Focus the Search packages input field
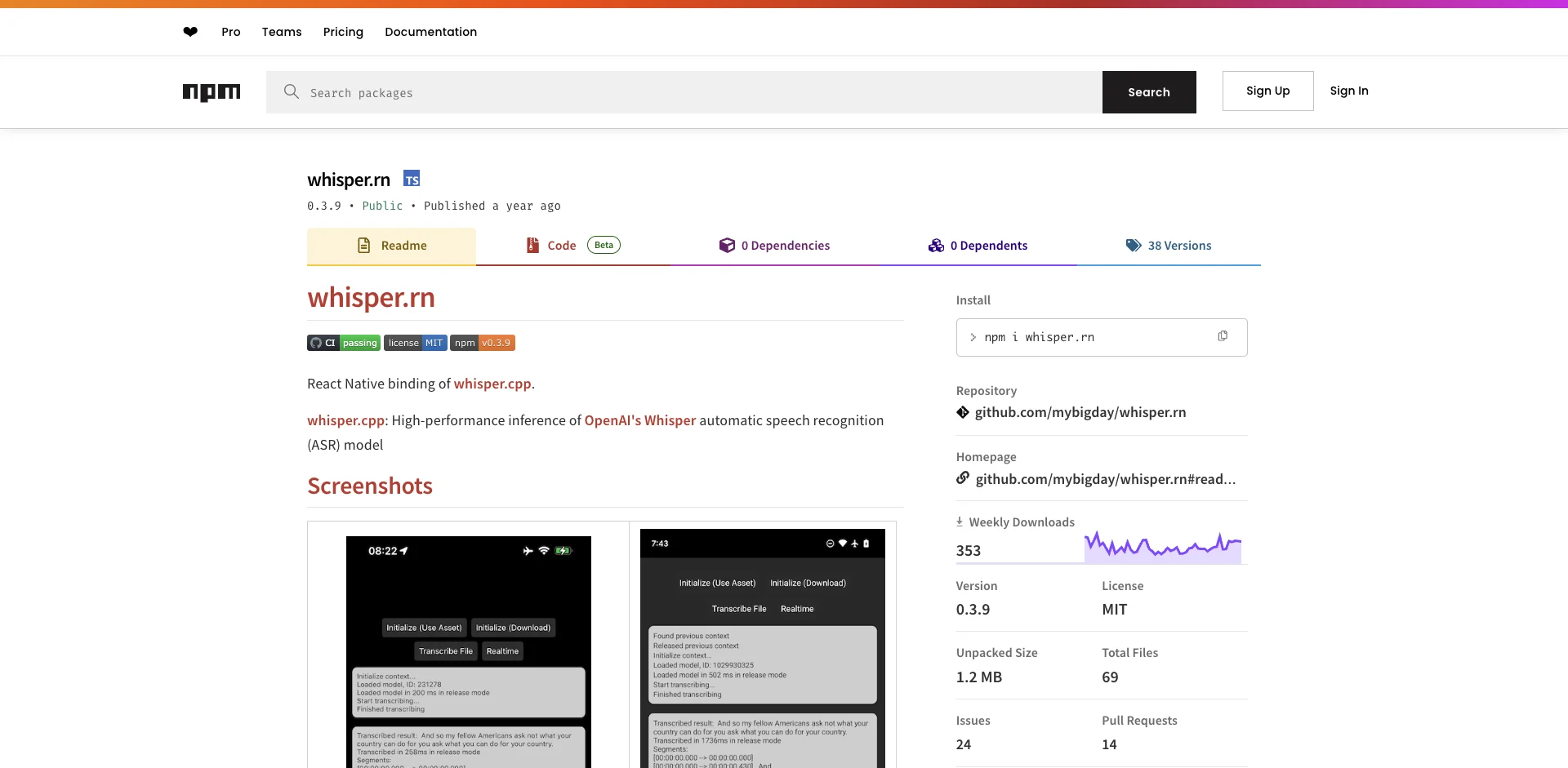1568x768 pixels. pos(684,92)
